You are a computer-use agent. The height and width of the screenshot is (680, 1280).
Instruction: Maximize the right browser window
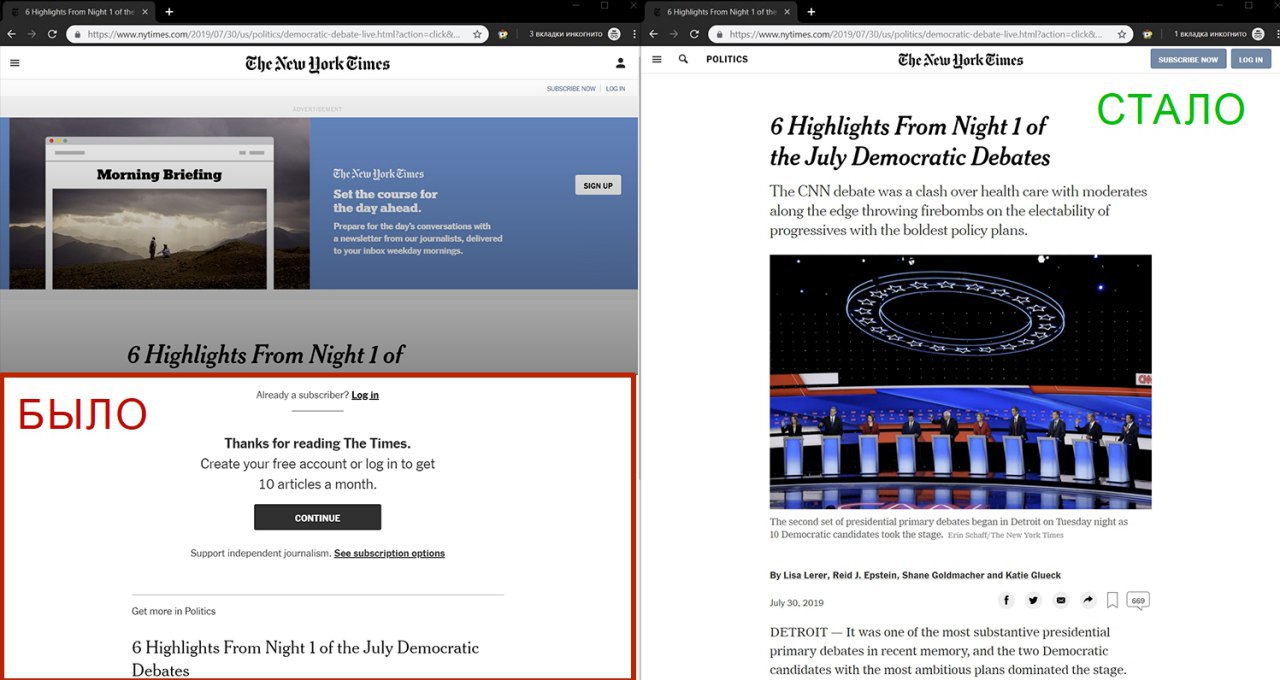click(x=1247, y=5)
